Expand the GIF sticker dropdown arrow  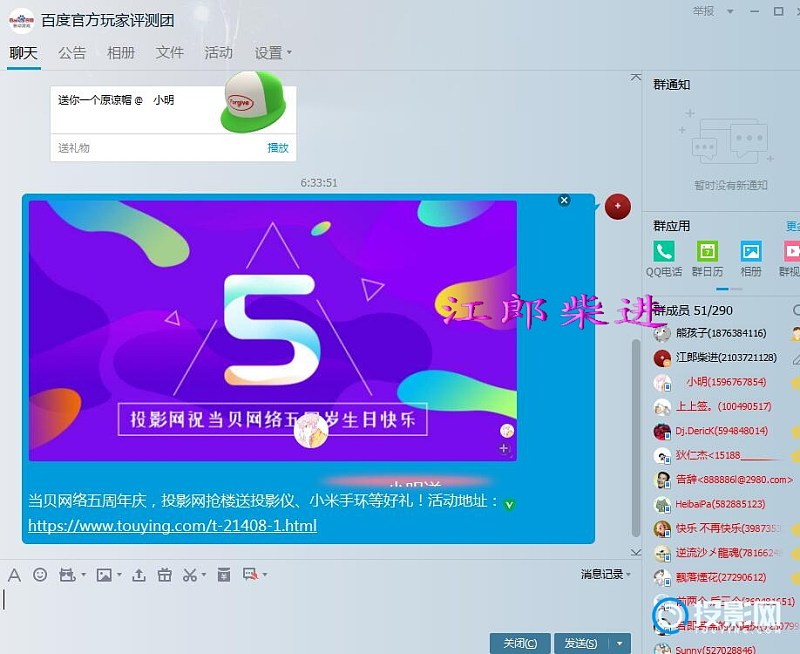(x=83, y=575)
